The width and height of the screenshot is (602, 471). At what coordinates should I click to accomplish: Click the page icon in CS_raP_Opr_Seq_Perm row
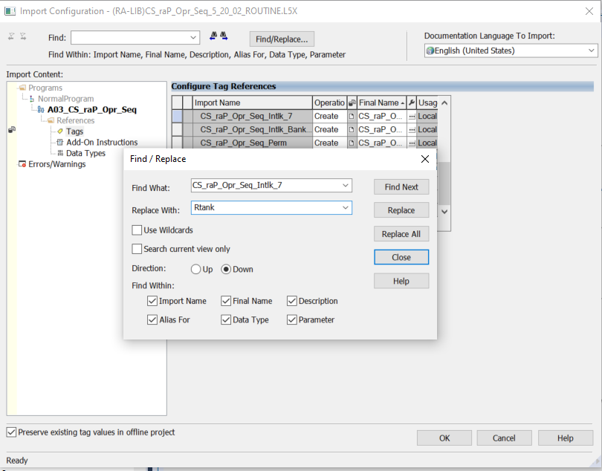(352, 143)
